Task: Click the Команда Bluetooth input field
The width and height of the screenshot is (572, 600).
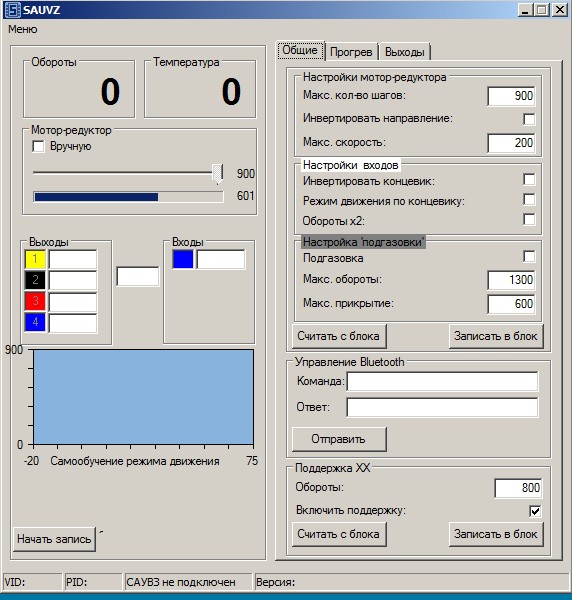Action: pyautogui.click(x=442, y=382)
